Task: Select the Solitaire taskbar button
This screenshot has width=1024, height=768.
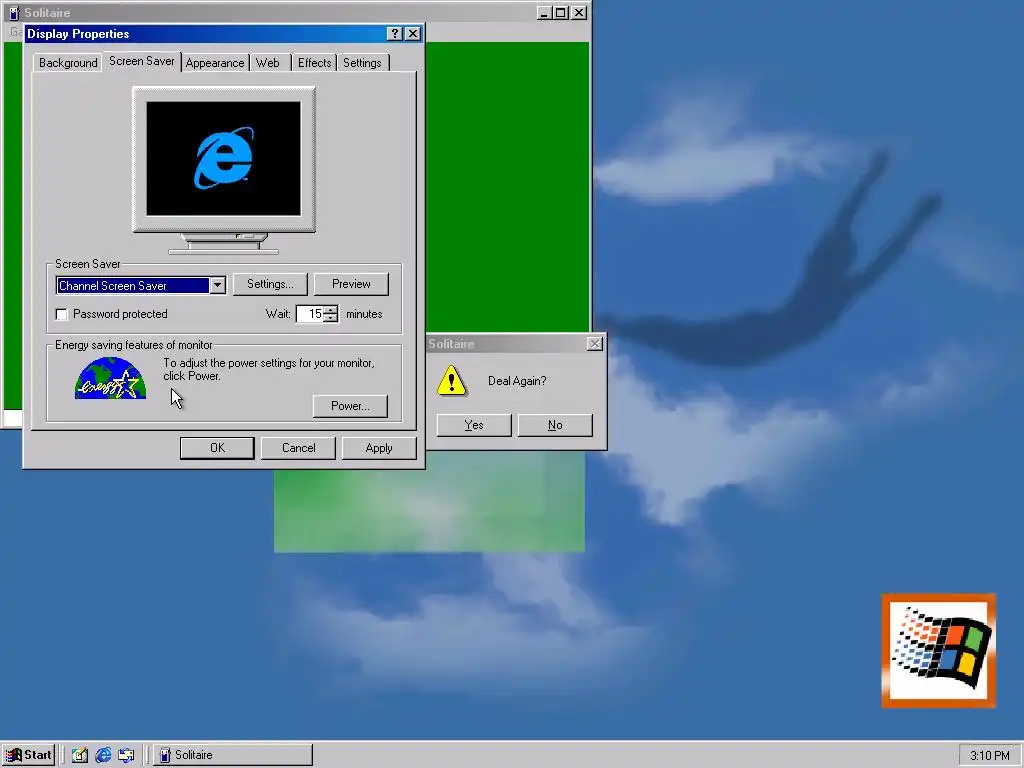Action: [x=234, y=755]
